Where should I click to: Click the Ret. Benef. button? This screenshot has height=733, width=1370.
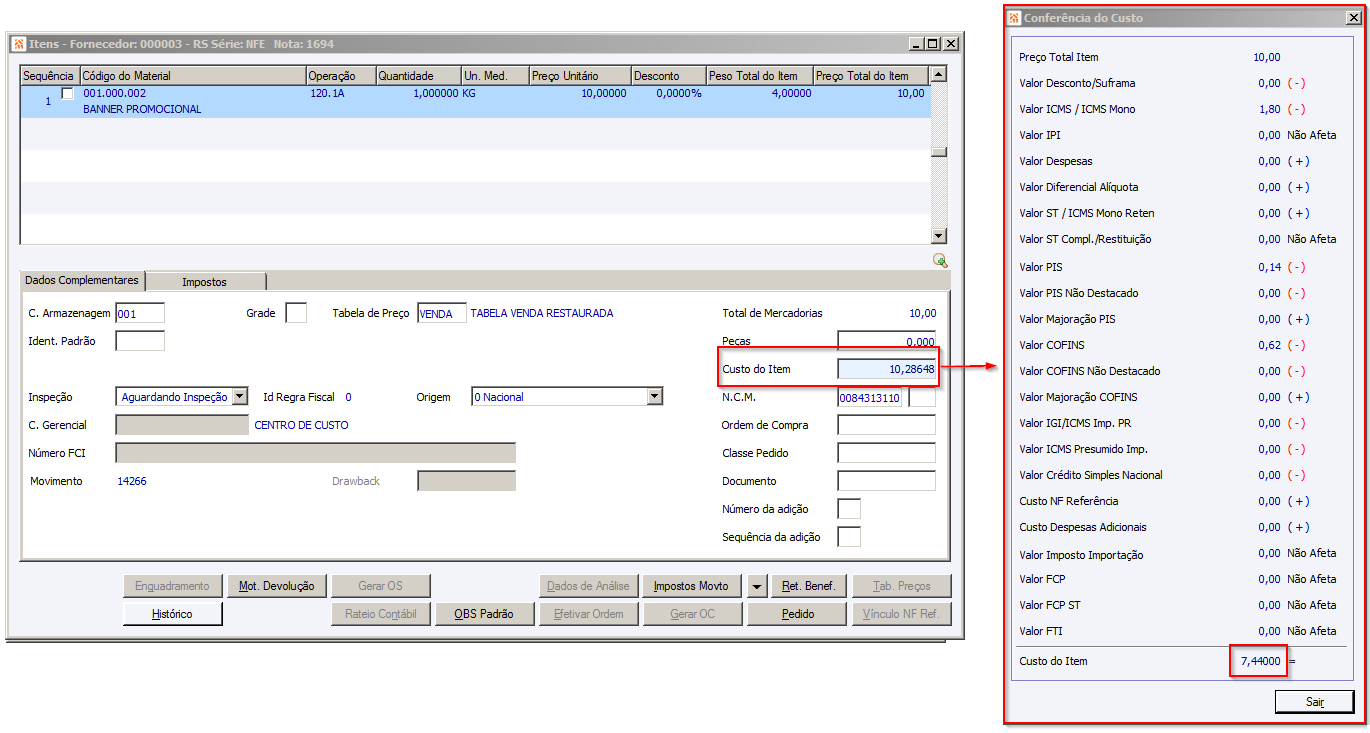pyautogui.click(x=808, y=586)
